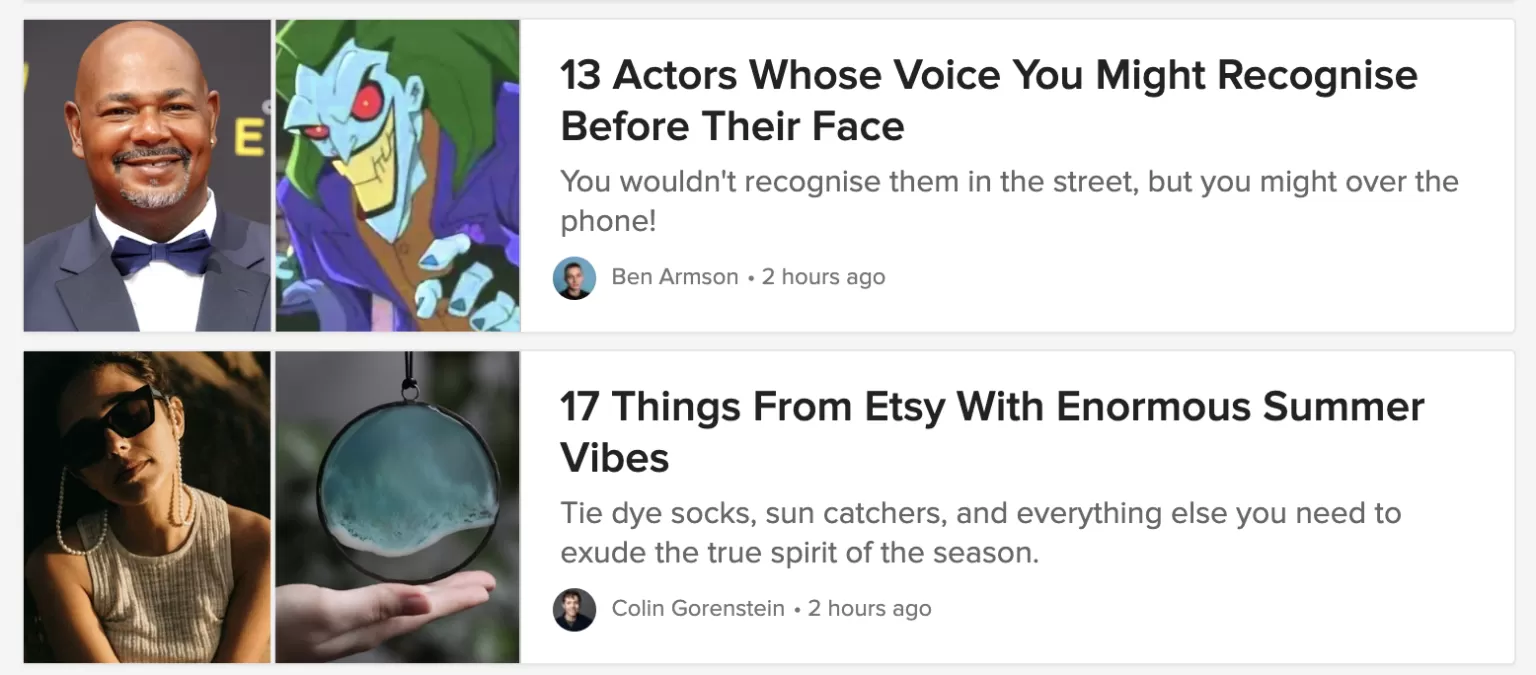
Task: Visit Colin Gorenstein's author name link
Action: [698, 609]
